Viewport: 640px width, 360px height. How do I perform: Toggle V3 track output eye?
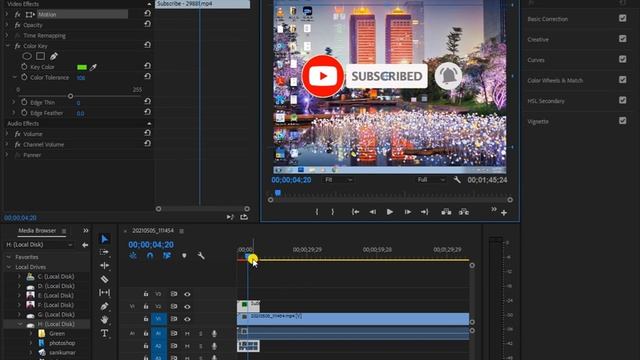click(187, 294)
